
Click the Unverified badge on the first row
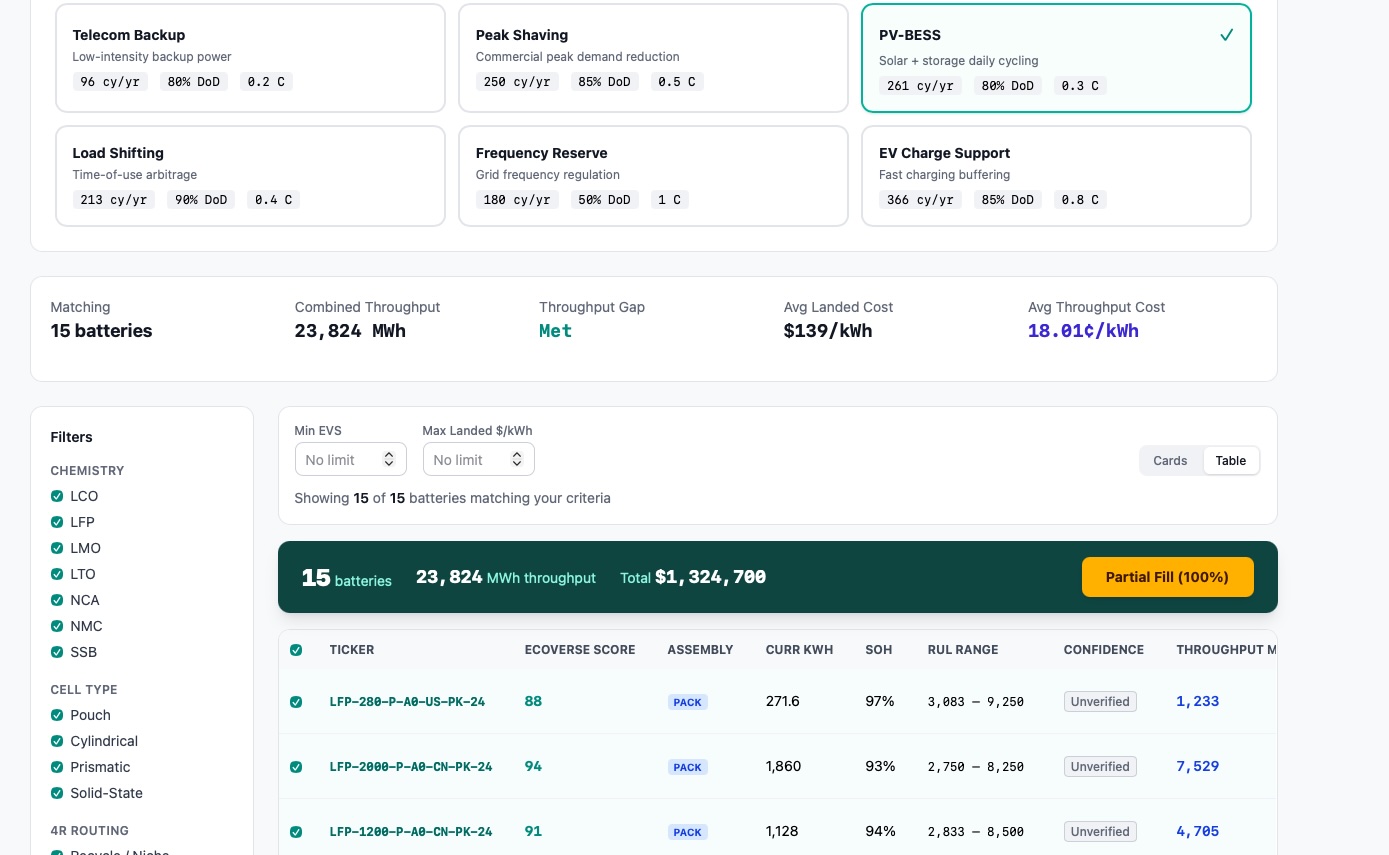pyautogui.click(x=1100, y=701)
